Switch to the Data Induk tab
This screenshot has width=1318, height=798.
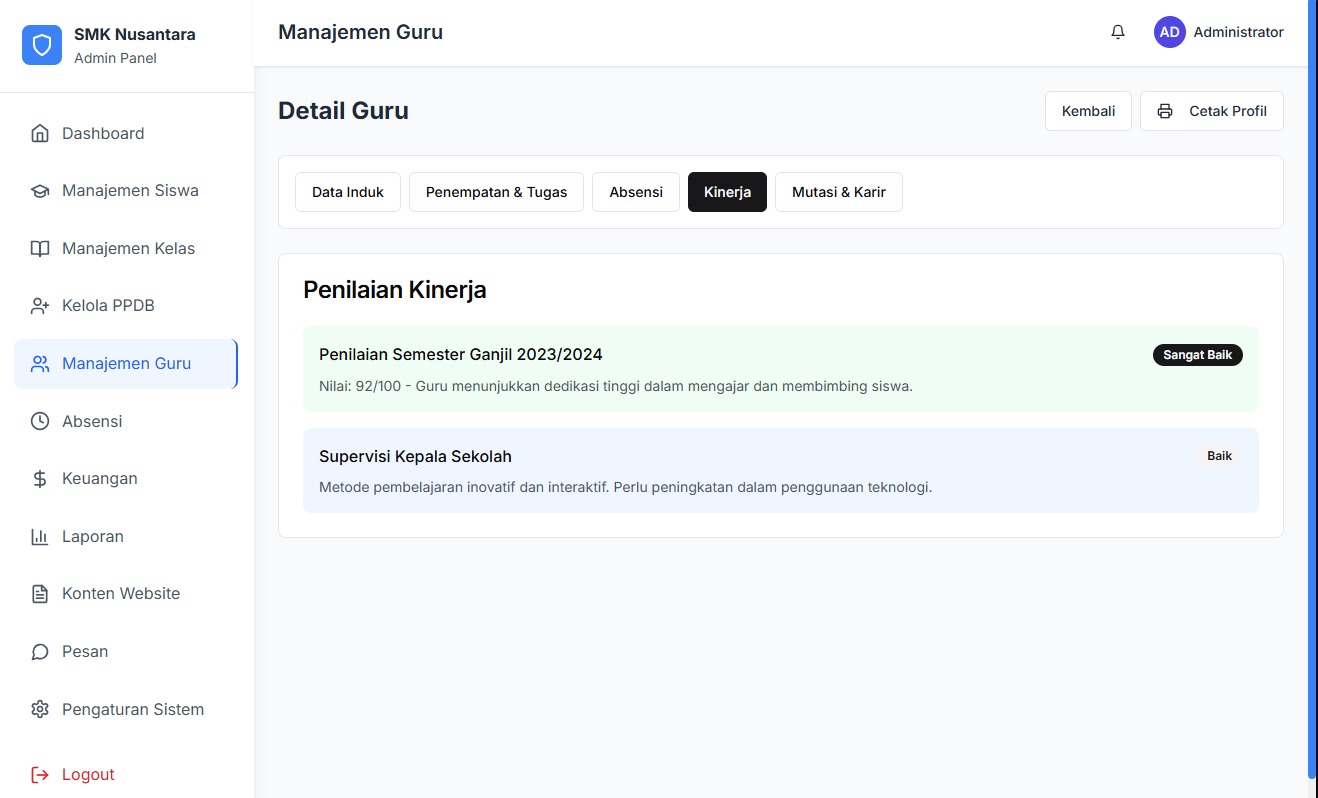coord(348,192)
